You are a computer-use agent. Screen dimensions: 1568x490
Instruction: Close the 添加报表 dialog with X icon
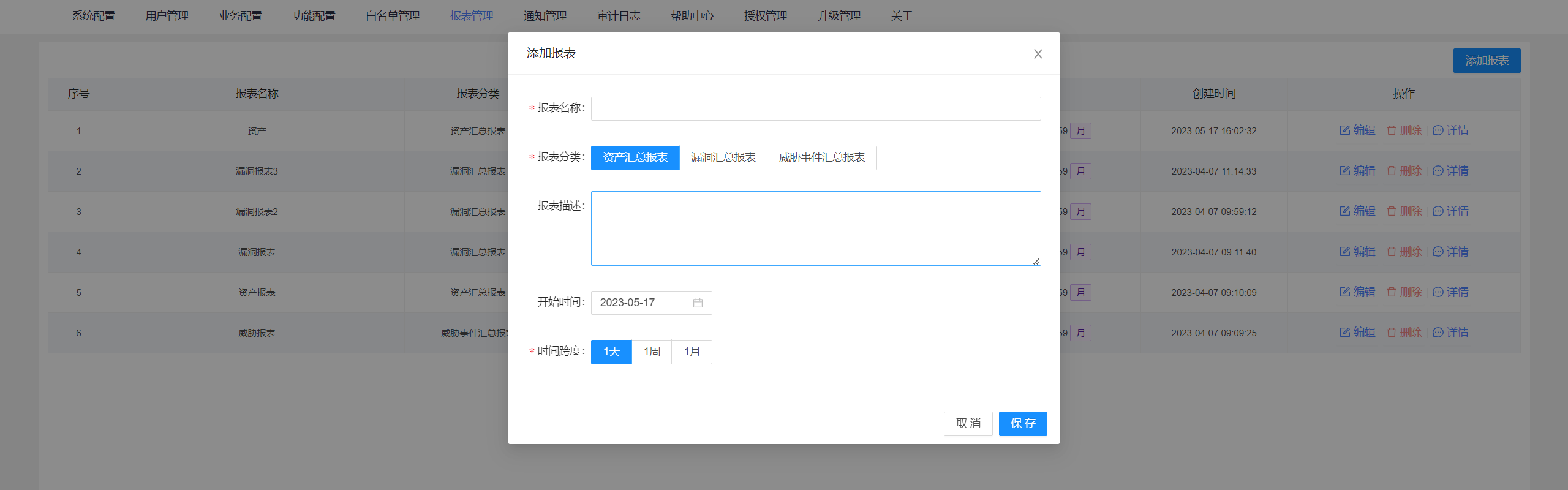coord(1038,54)
